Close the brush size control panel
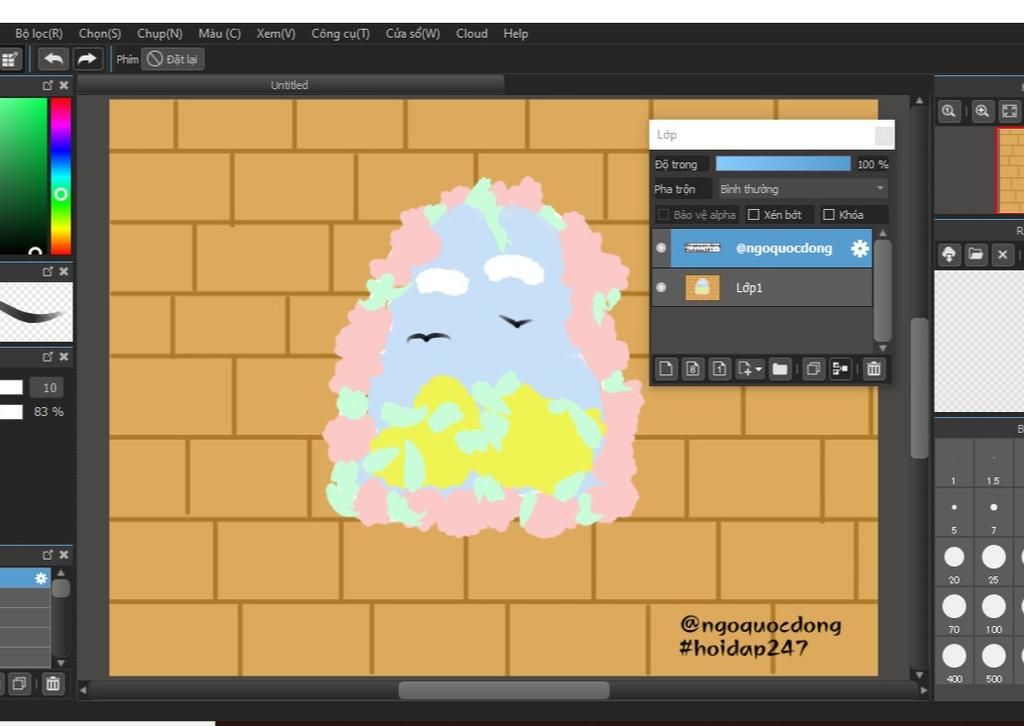 [x=64, y=357]
